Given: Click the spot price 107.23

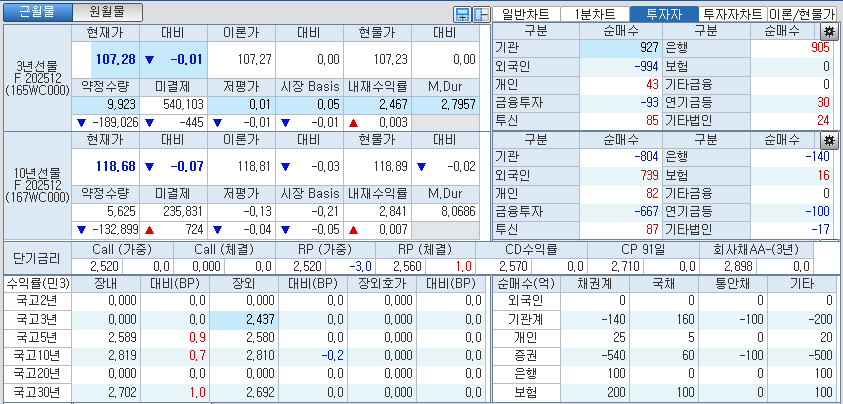Looking at the screenshot, I should tap(391, 60).
